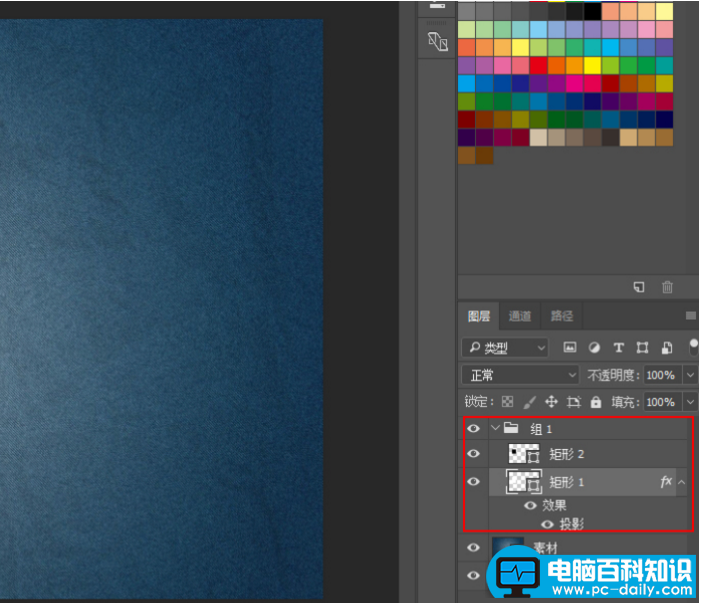701x603 pixels.
Task: Click the 投影 effect label
Action: (572, 524)
